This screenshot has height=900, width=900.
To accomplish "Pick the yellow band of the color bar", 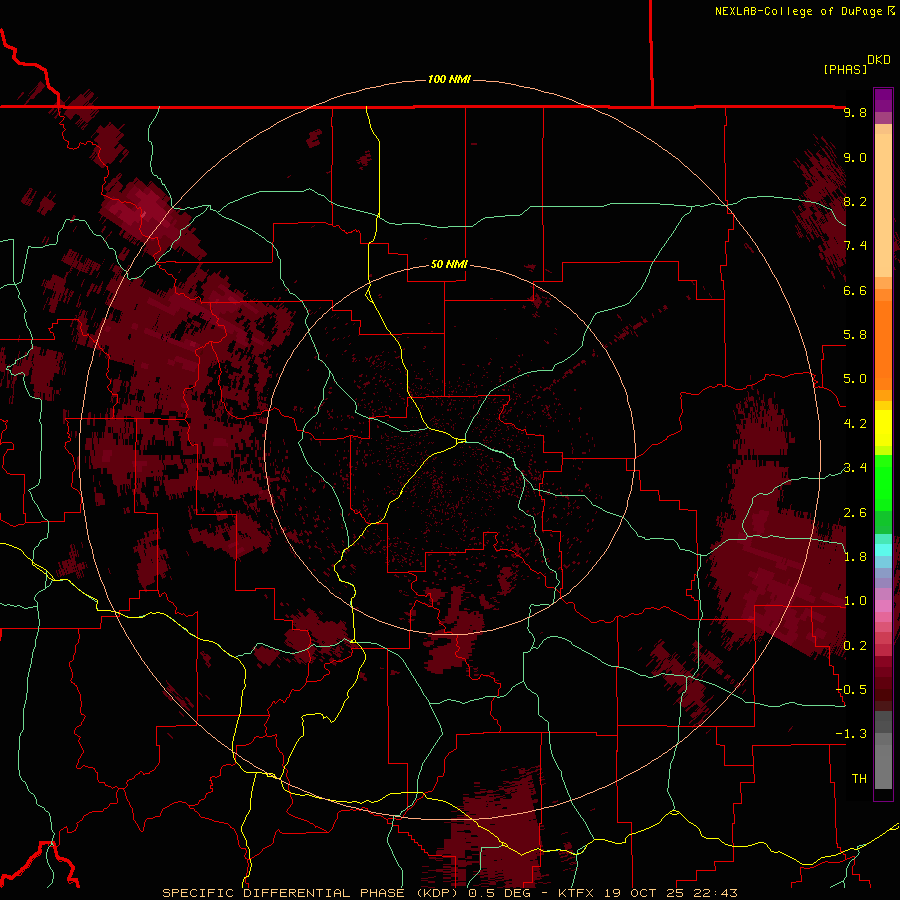I will (x=883, y=428).
